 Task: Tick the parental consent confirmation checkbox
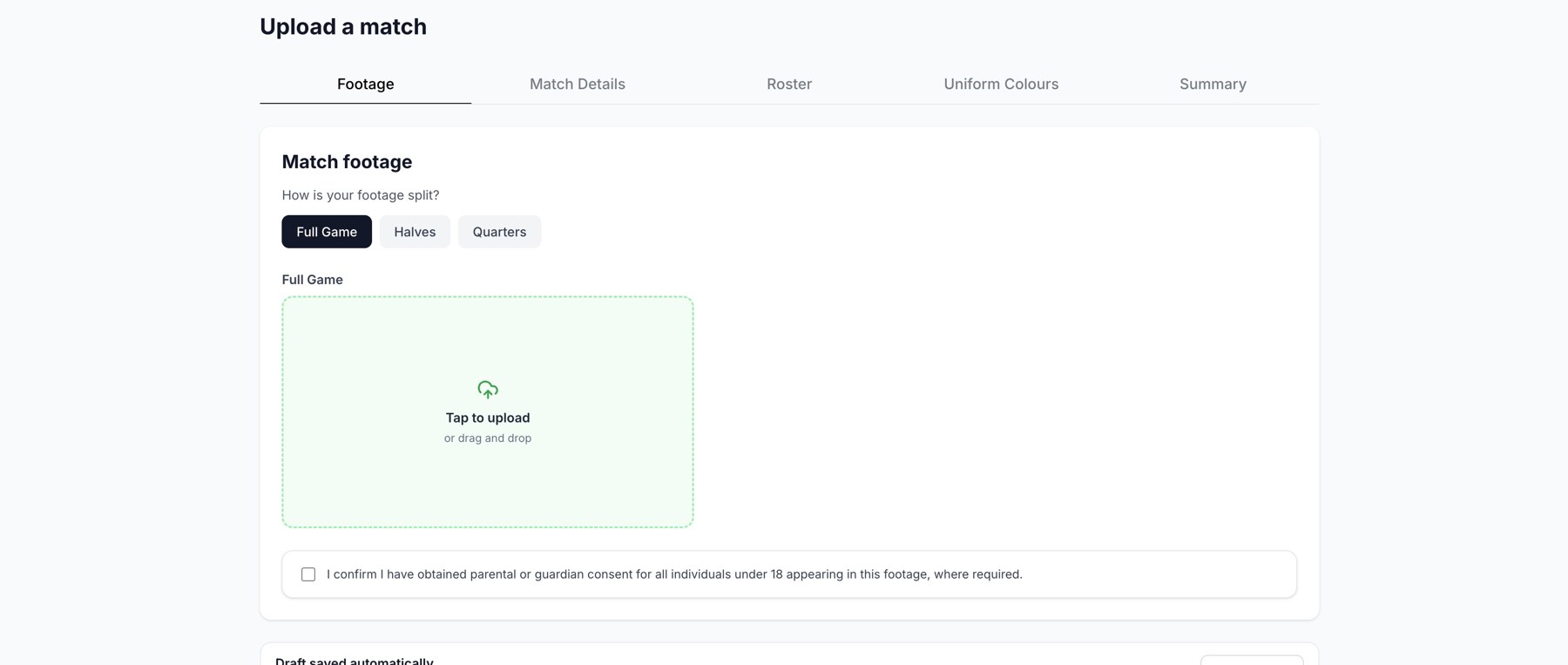[308, 574]
